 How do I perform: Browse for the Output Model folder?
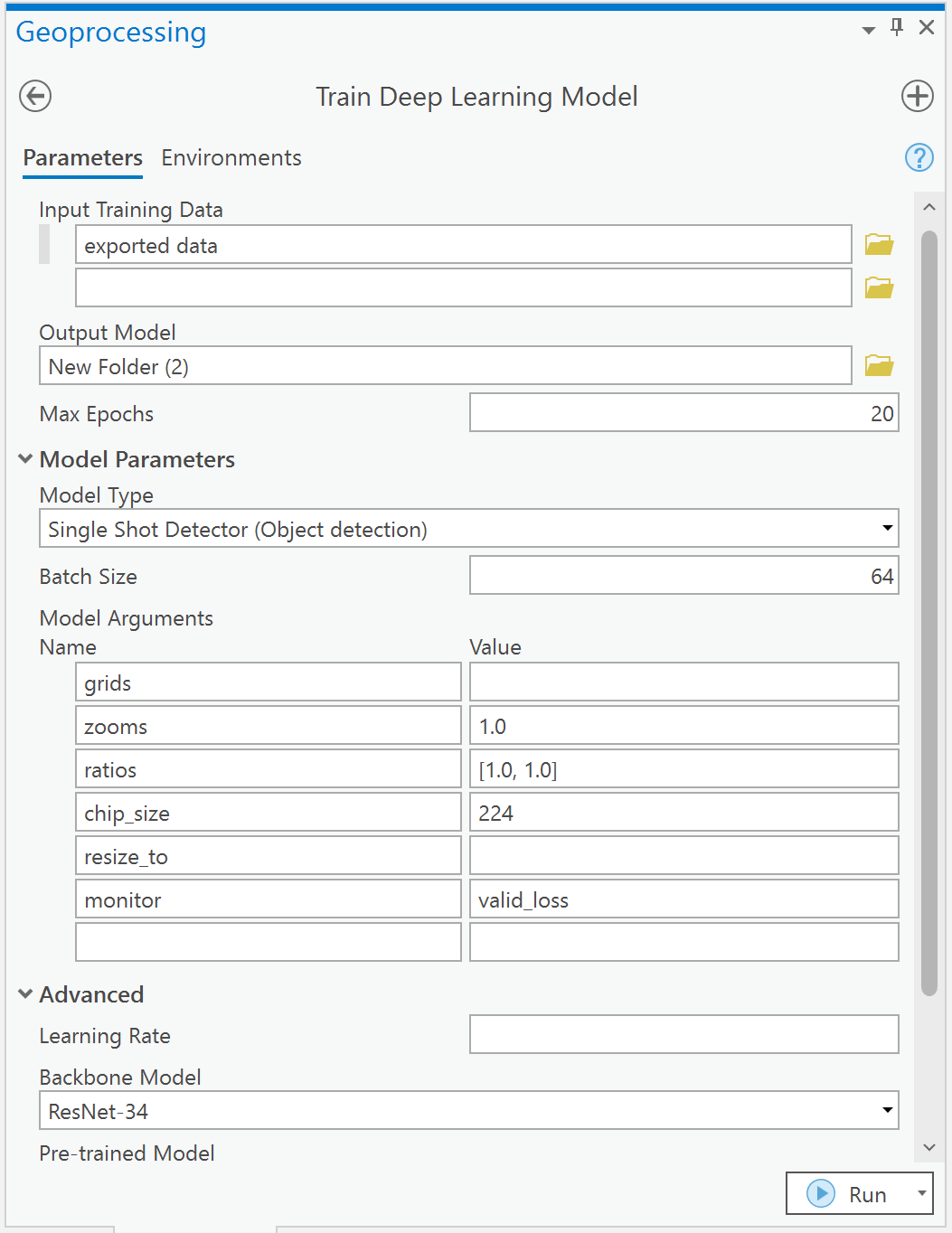(878, 364)
